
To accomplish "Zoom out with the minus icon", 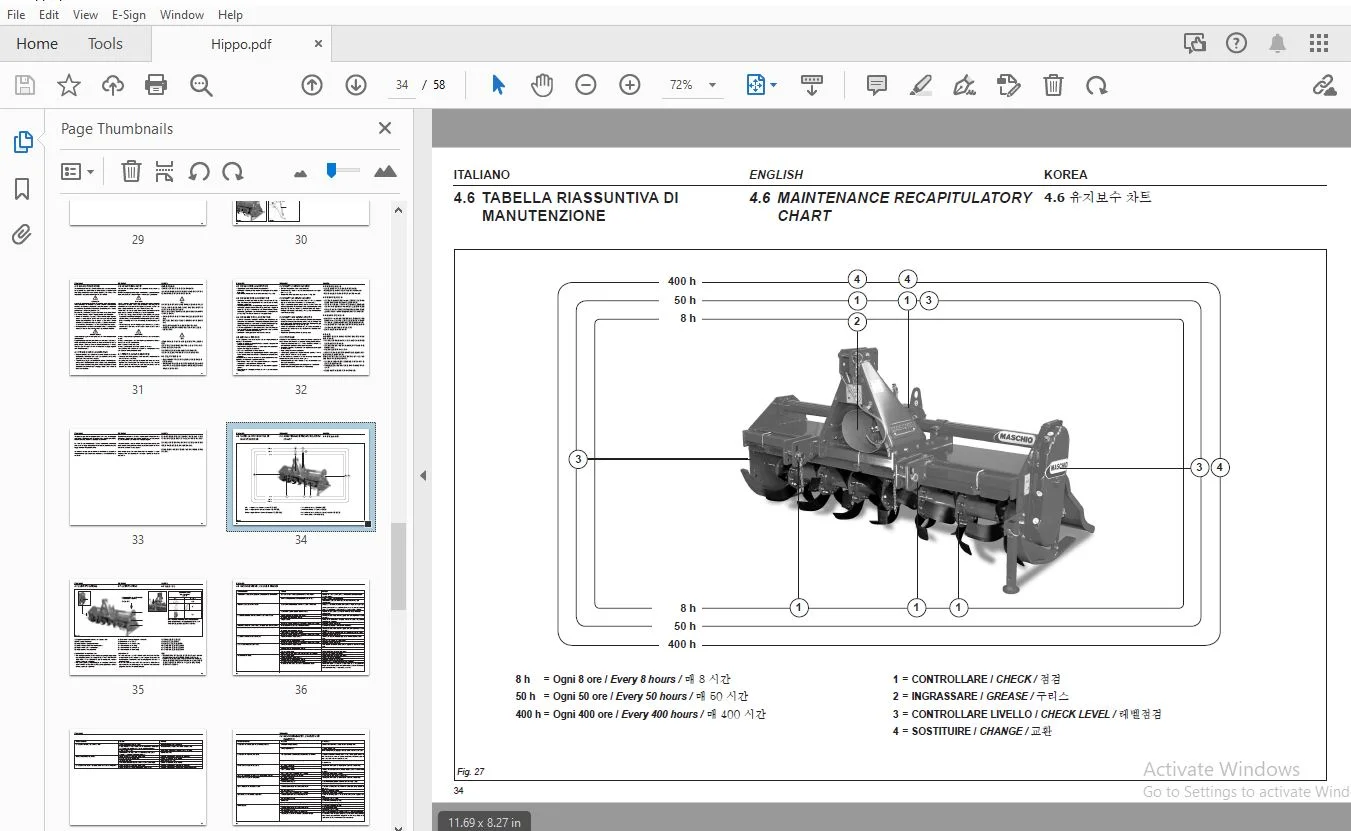I will click(586, 86).
